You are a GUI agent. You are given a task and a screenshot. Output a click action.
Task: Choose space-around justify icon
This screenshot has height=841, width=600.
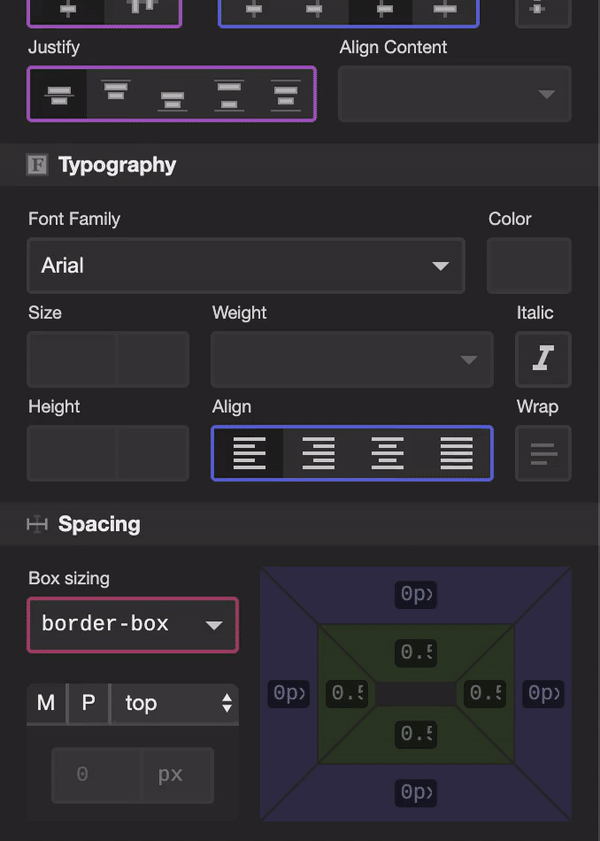pos(285,94)
